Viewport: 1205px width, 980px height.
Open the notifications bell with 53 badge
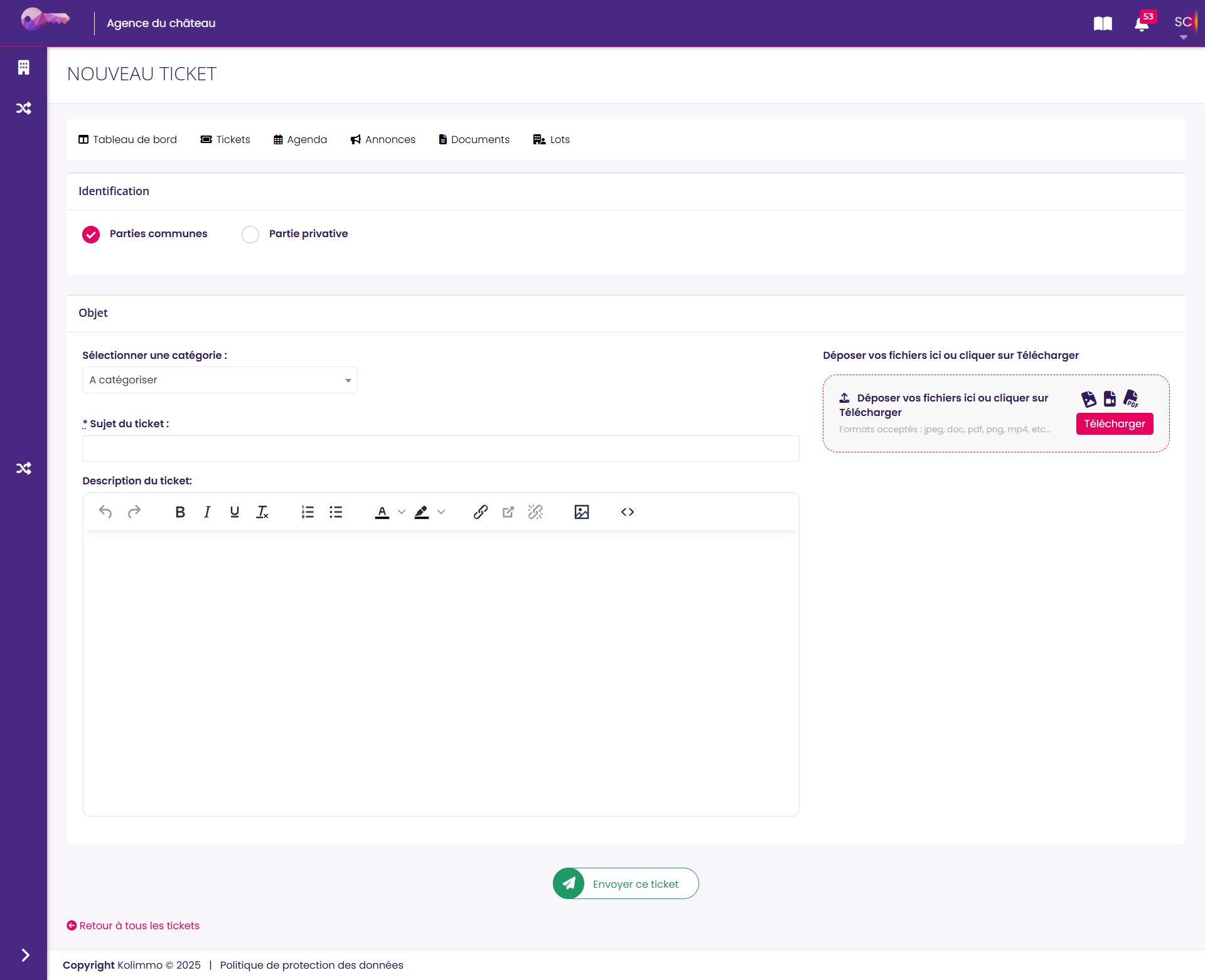point(1142,23)
